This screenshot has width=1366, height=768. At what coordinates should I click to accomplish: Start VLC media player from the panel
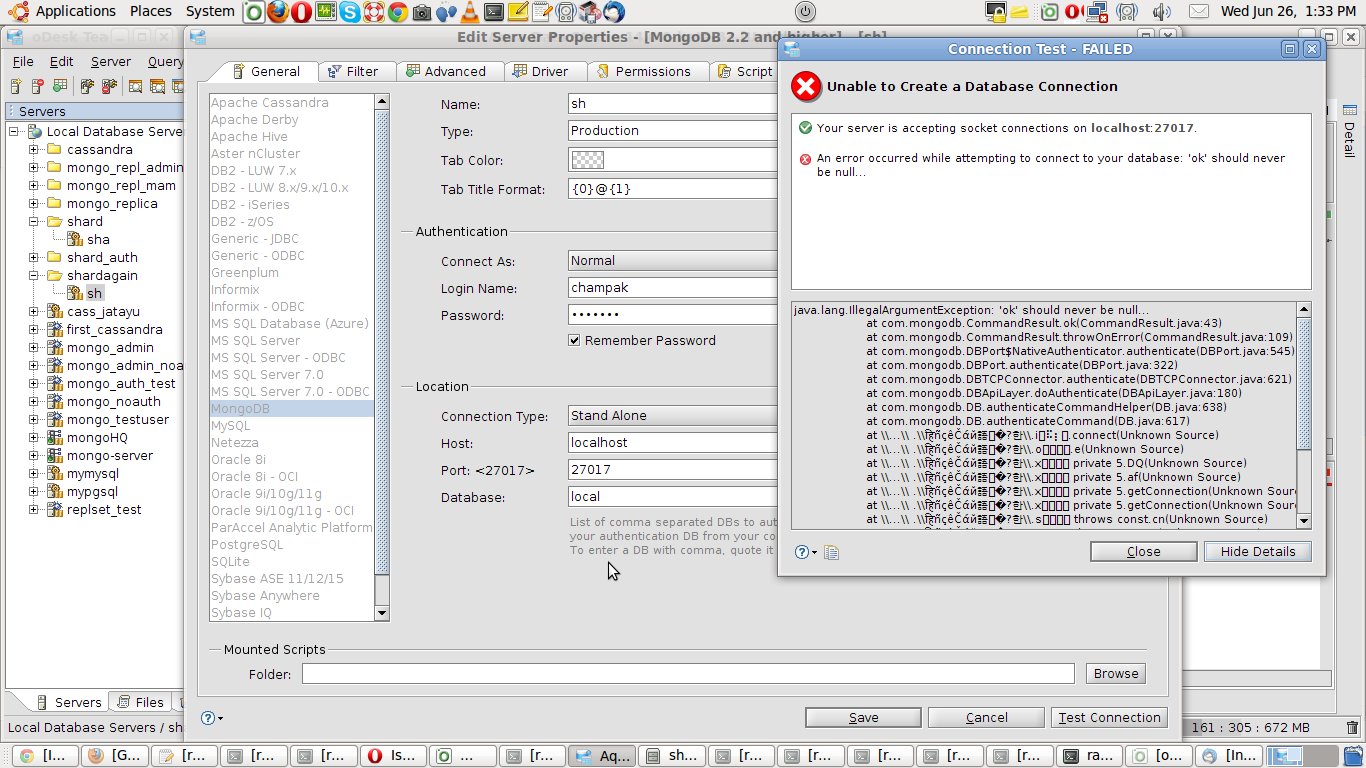(469, 12)
